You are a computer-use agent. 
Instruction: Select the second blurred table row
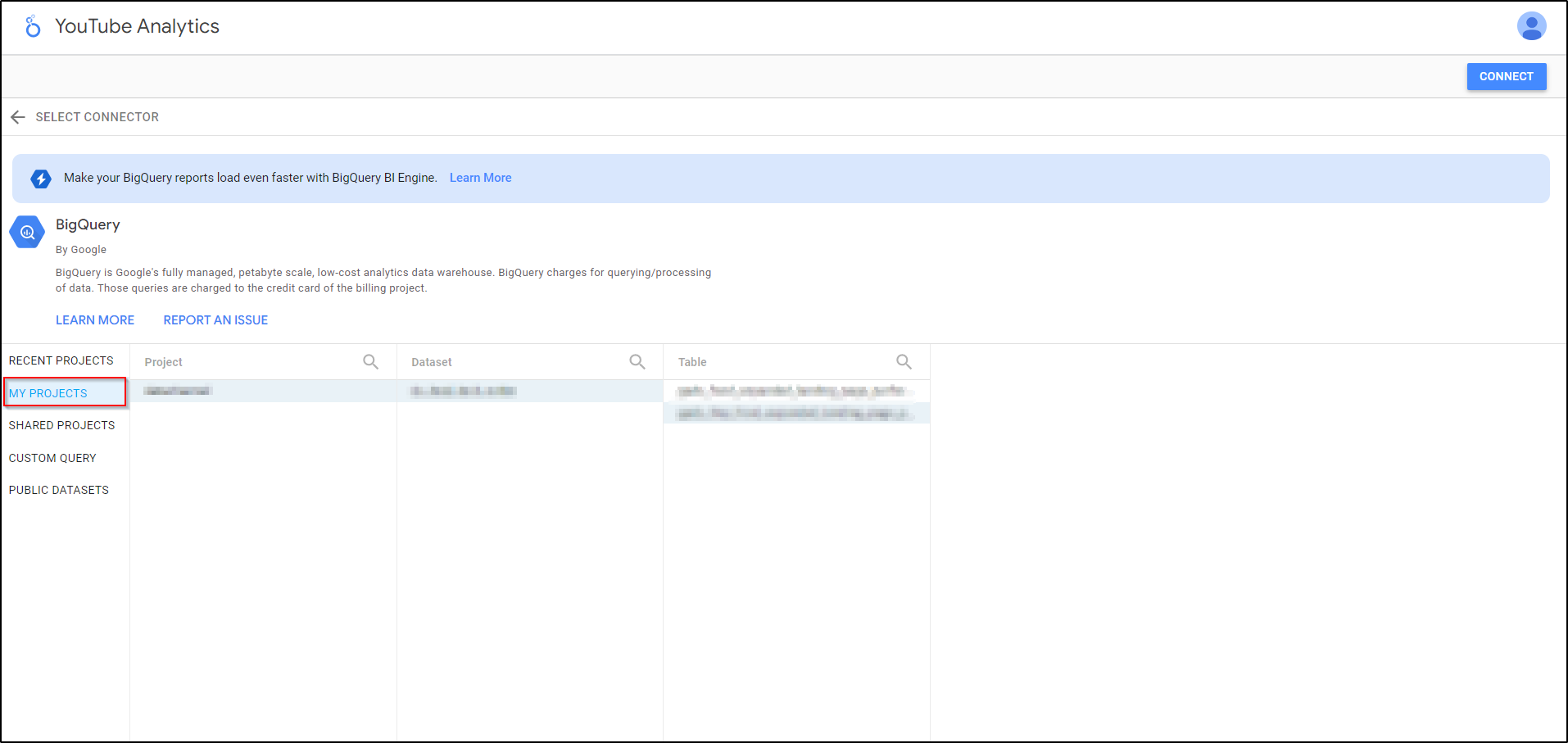796,413
